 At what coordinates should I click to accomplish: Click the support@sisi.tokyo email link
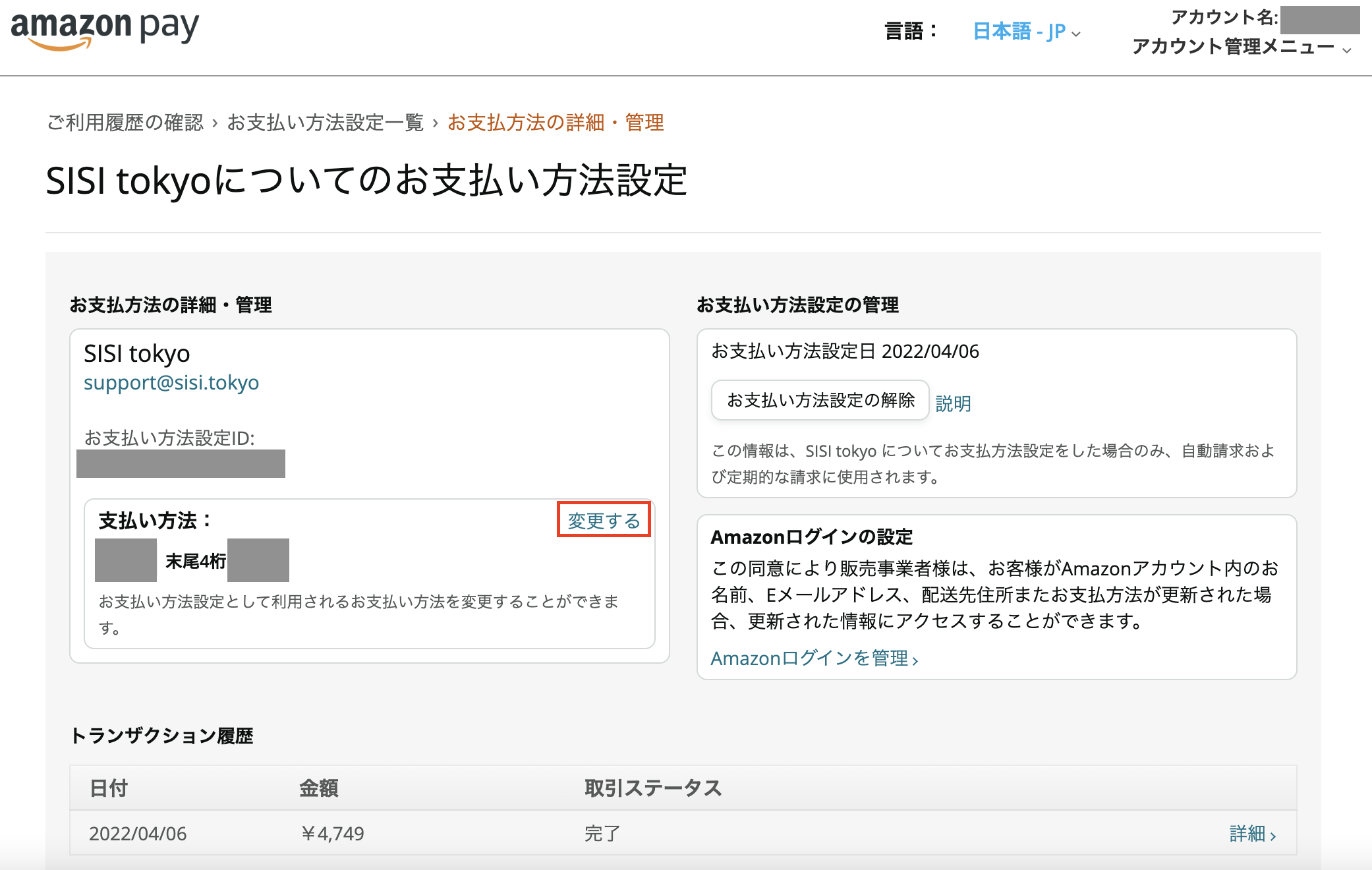click(x=171, y=383)
